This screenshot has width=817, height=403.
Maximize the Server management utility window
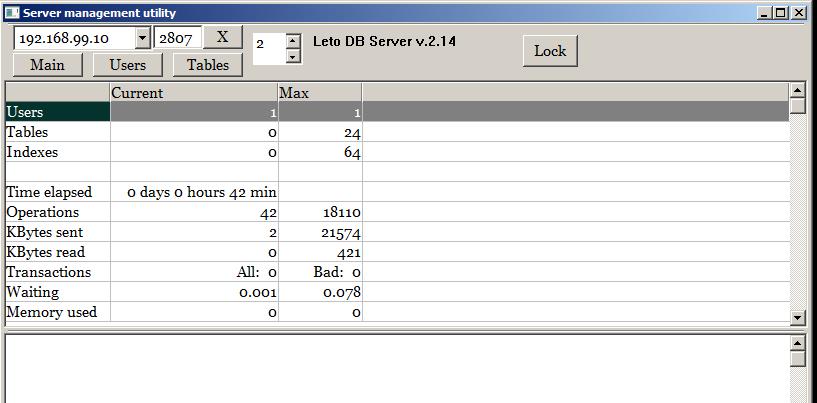[x=782, y=12]
